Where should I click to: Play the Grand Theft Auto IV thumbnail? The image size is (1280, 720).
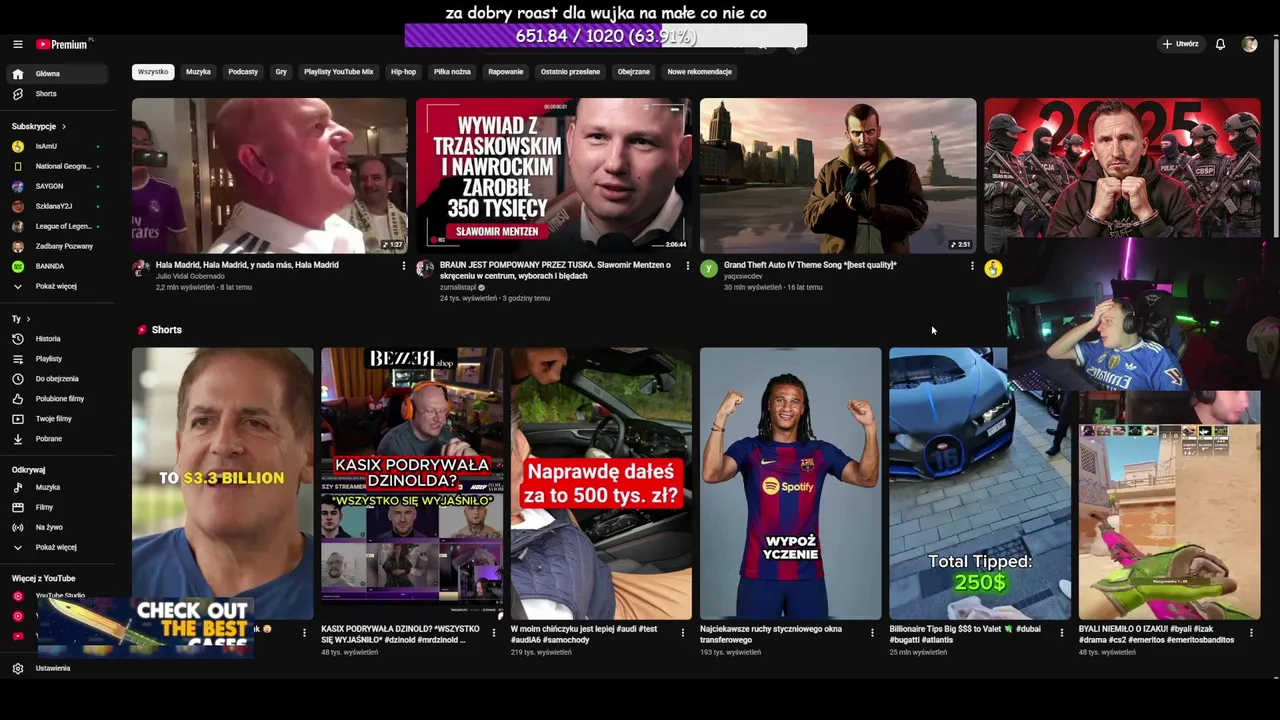[x=838, y=176]
